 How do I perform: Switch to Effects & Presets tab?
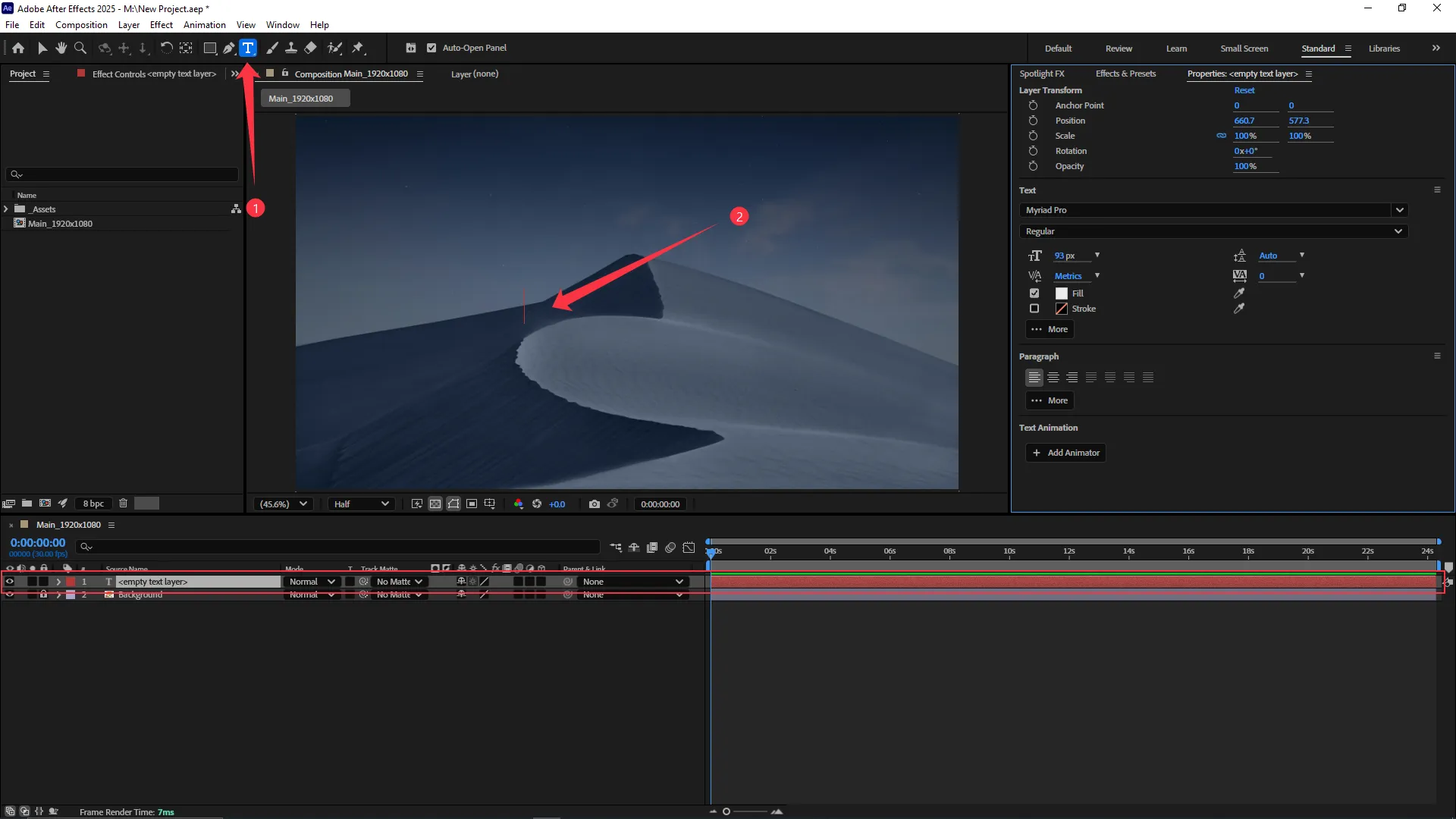(1125, 74)
